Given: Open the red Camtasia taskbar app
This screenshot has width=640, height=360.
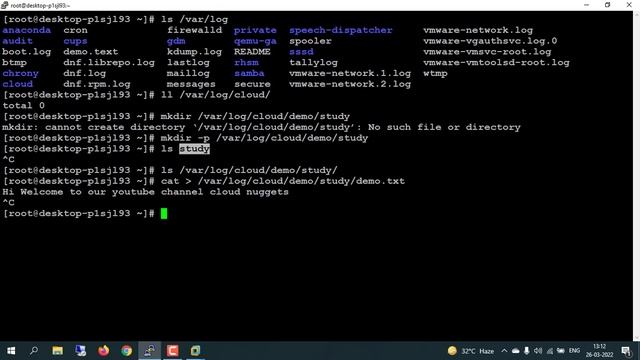Looking at the screenshot, I should (x=172, y=351).
